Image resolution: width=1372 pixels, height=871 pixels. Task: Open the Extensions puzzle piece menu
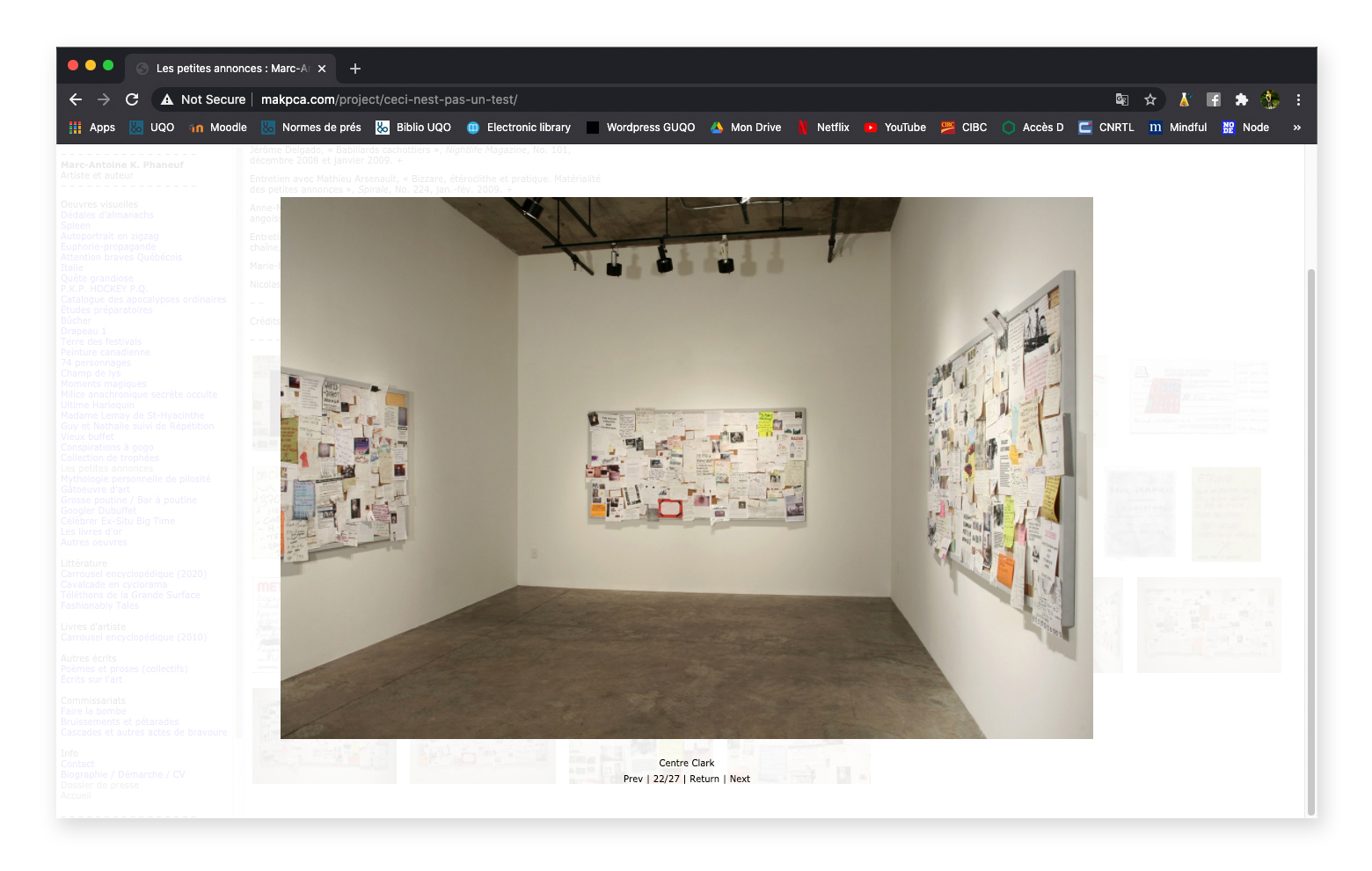coord(1241,99)
